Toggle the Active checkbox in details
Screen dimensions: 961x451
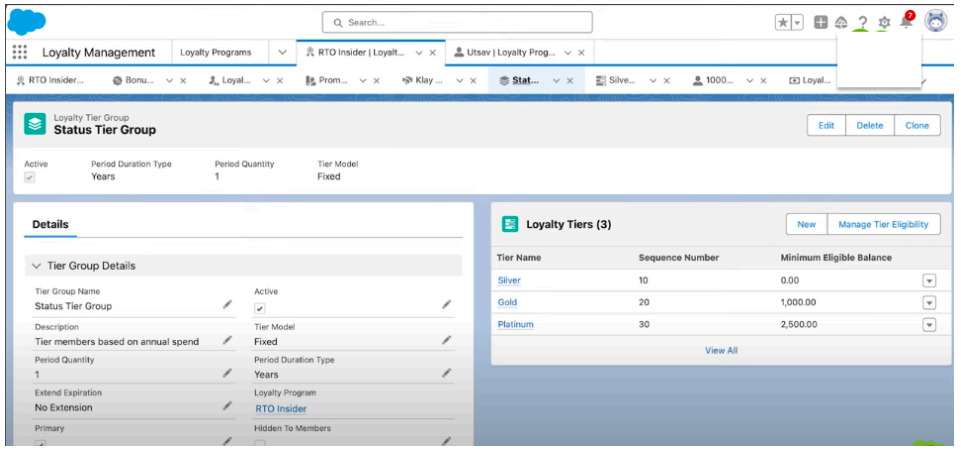[x=260, y=308]
